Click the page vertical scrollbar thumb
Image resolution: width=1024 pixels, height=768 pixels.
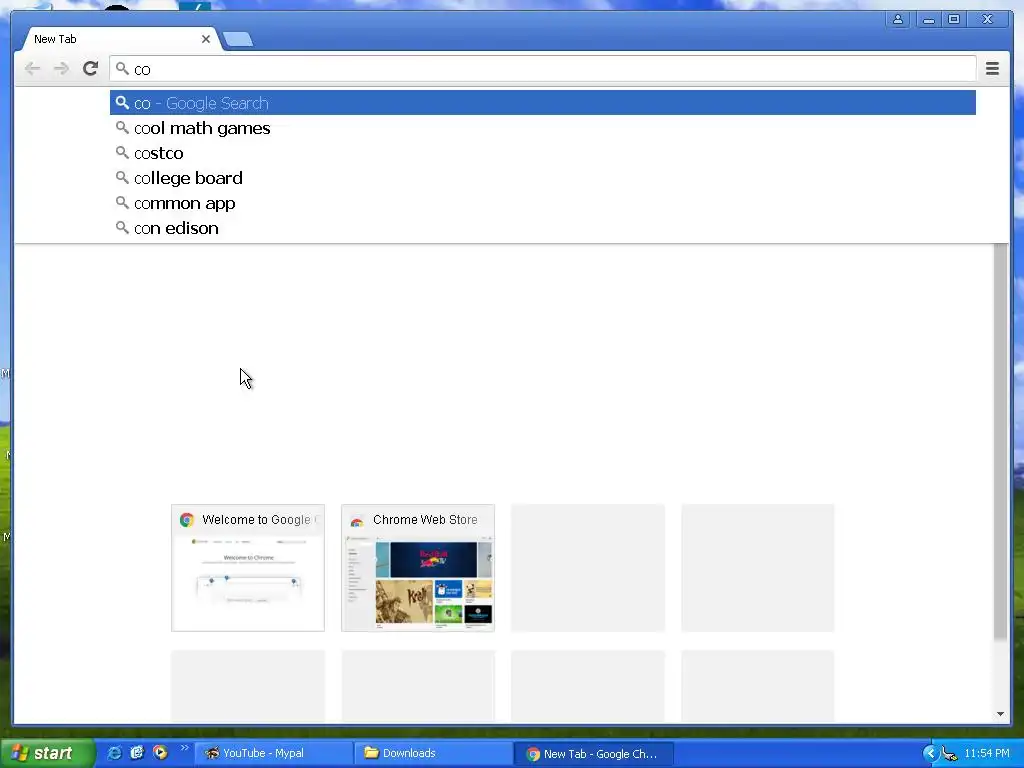tap(1000, 441)
